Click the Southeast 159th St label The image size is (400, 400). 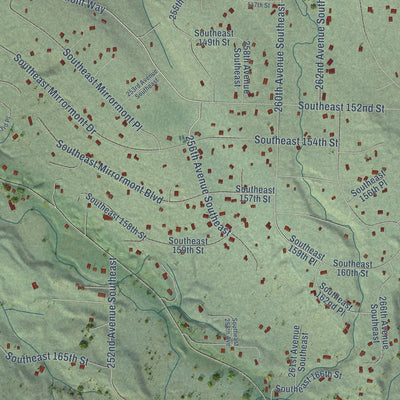(188, 245)
